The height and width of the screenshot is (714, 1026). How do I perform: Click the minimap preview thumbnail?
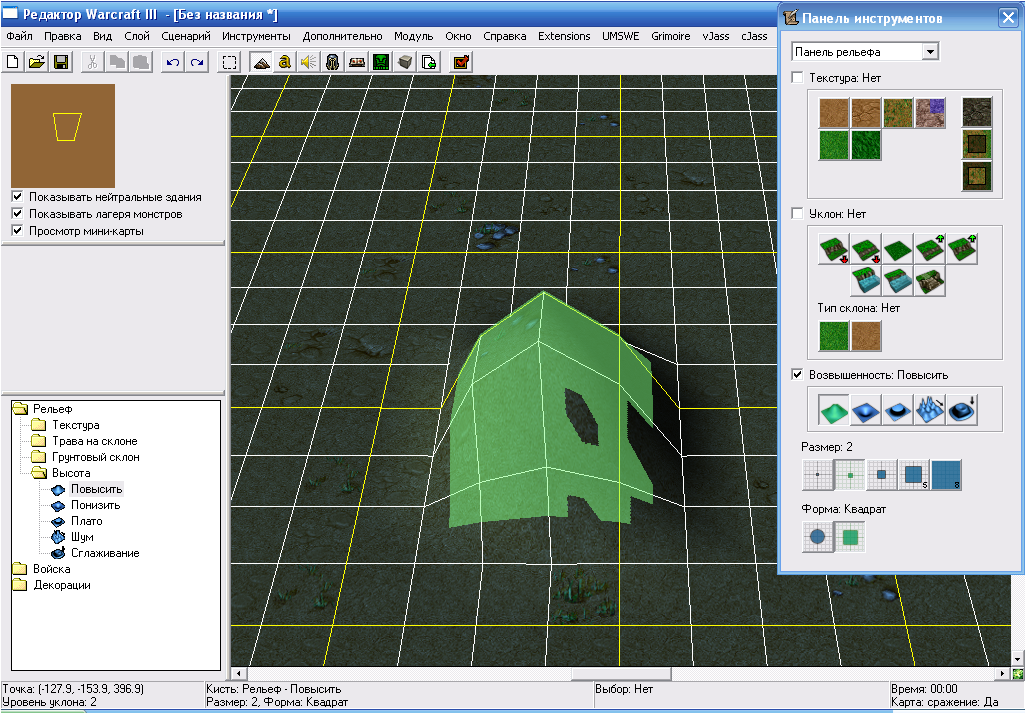click(x=63, y=135)
